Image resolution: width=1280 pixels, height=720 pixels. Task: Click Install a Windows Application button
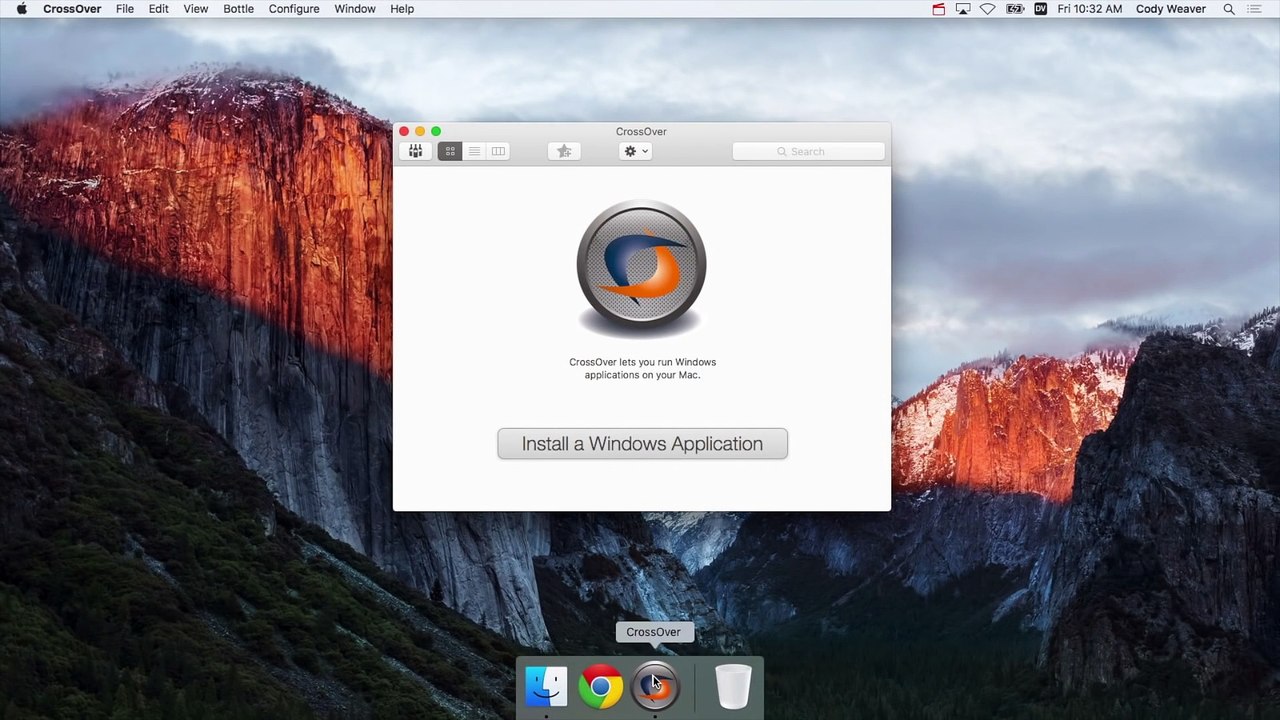tap(642, 444)
